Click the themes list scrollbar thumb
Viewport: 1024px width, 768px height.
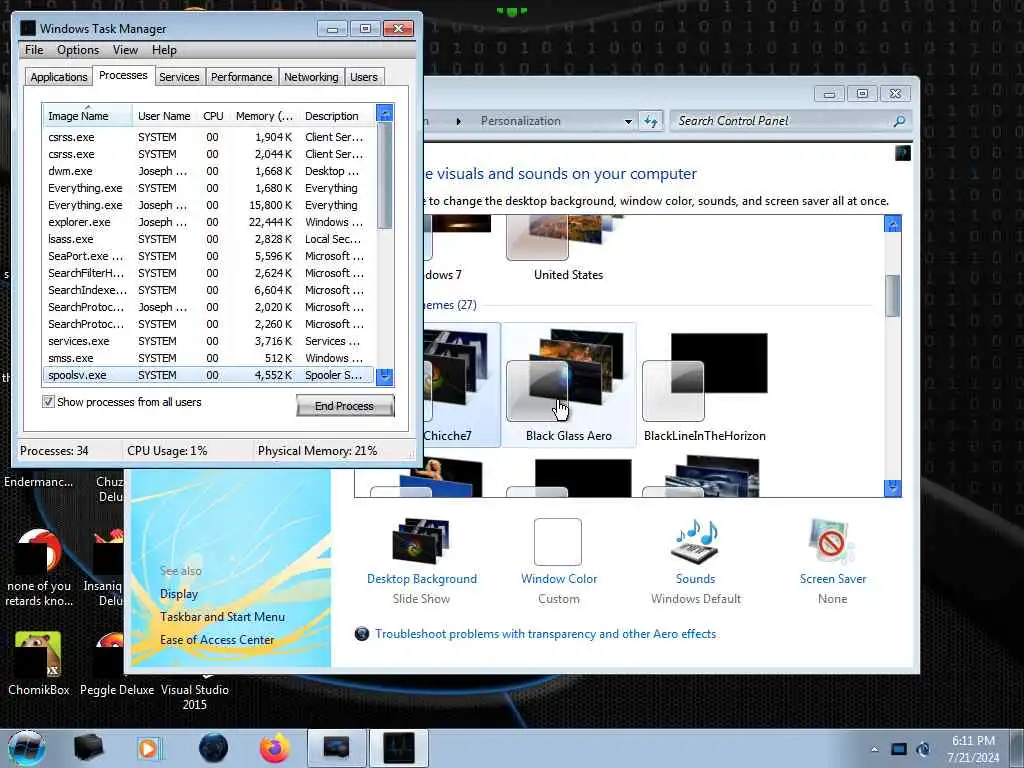click(892, 296)
